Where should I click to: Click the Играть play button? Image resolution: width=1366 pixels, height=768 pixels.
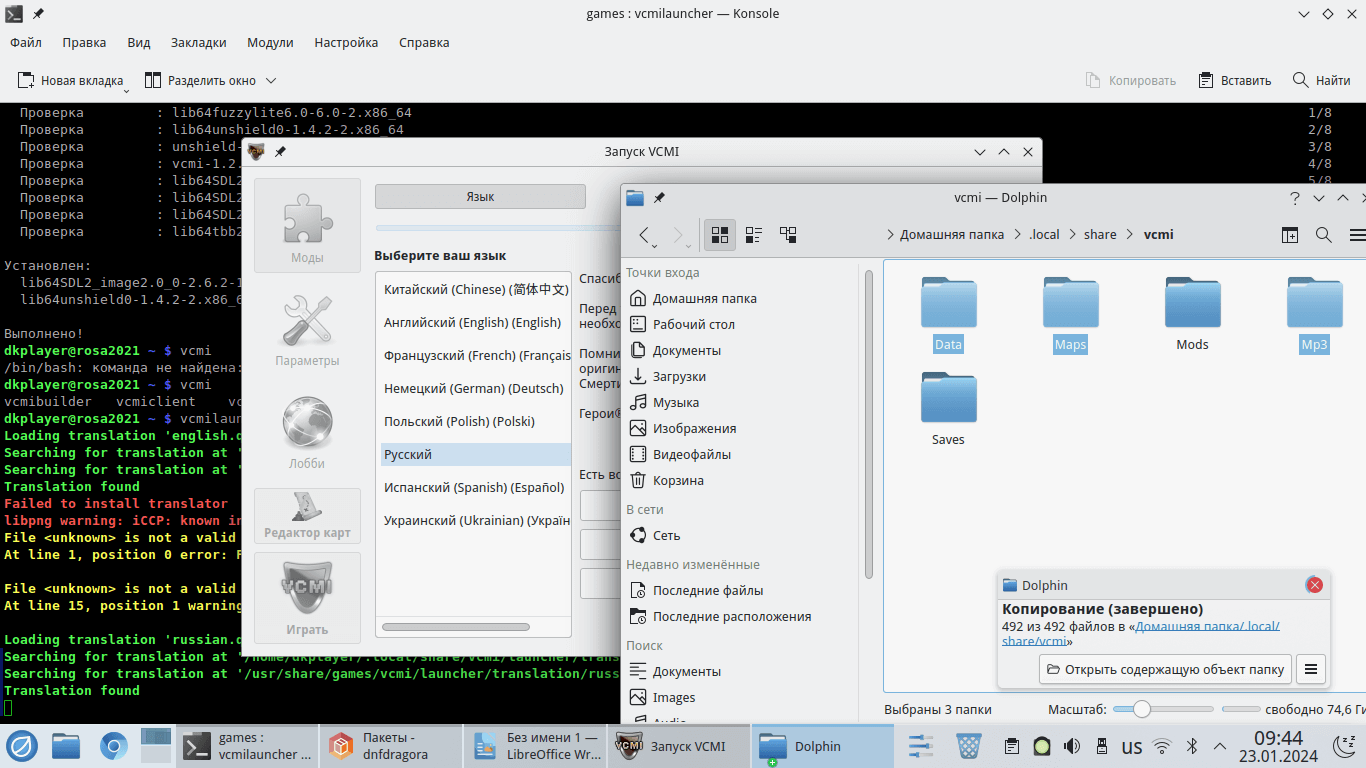pos(307,598)
